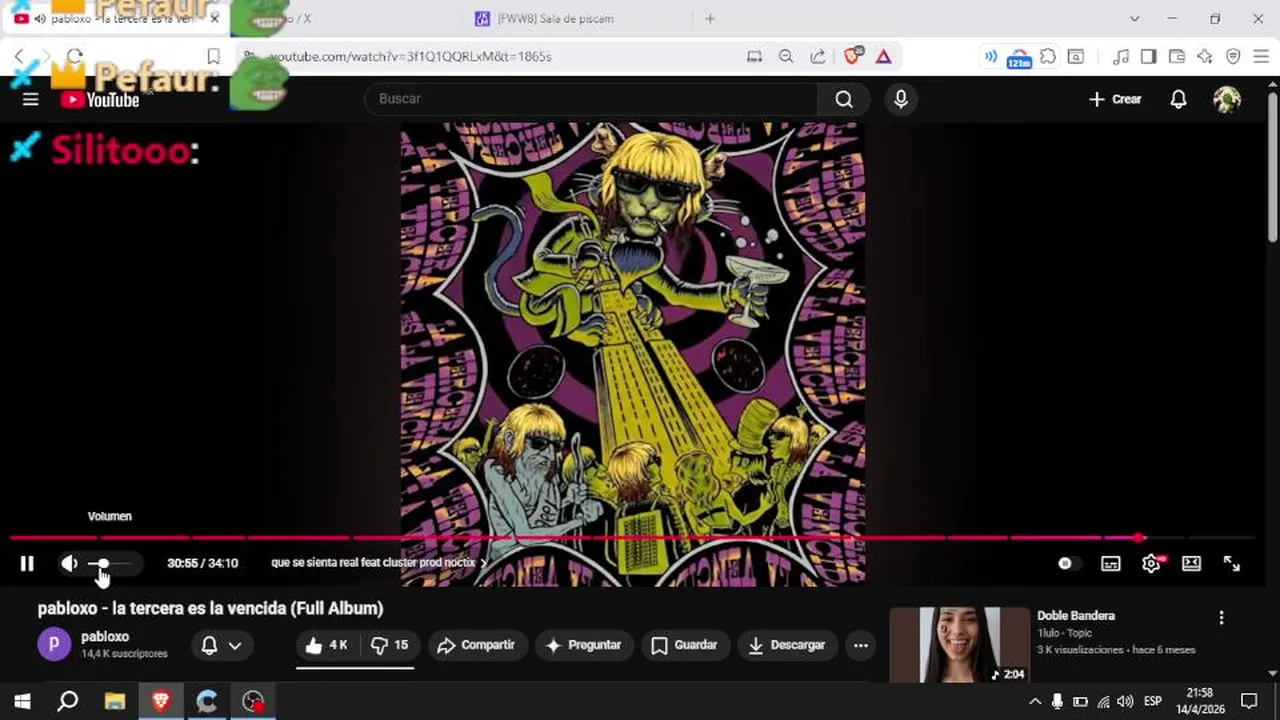Image resolution: width=1280 pixels, height=720 pixels.
Task: Click the zoom-out magnifier in address bar
Action: pyautogui.click(x=786, y=57)
